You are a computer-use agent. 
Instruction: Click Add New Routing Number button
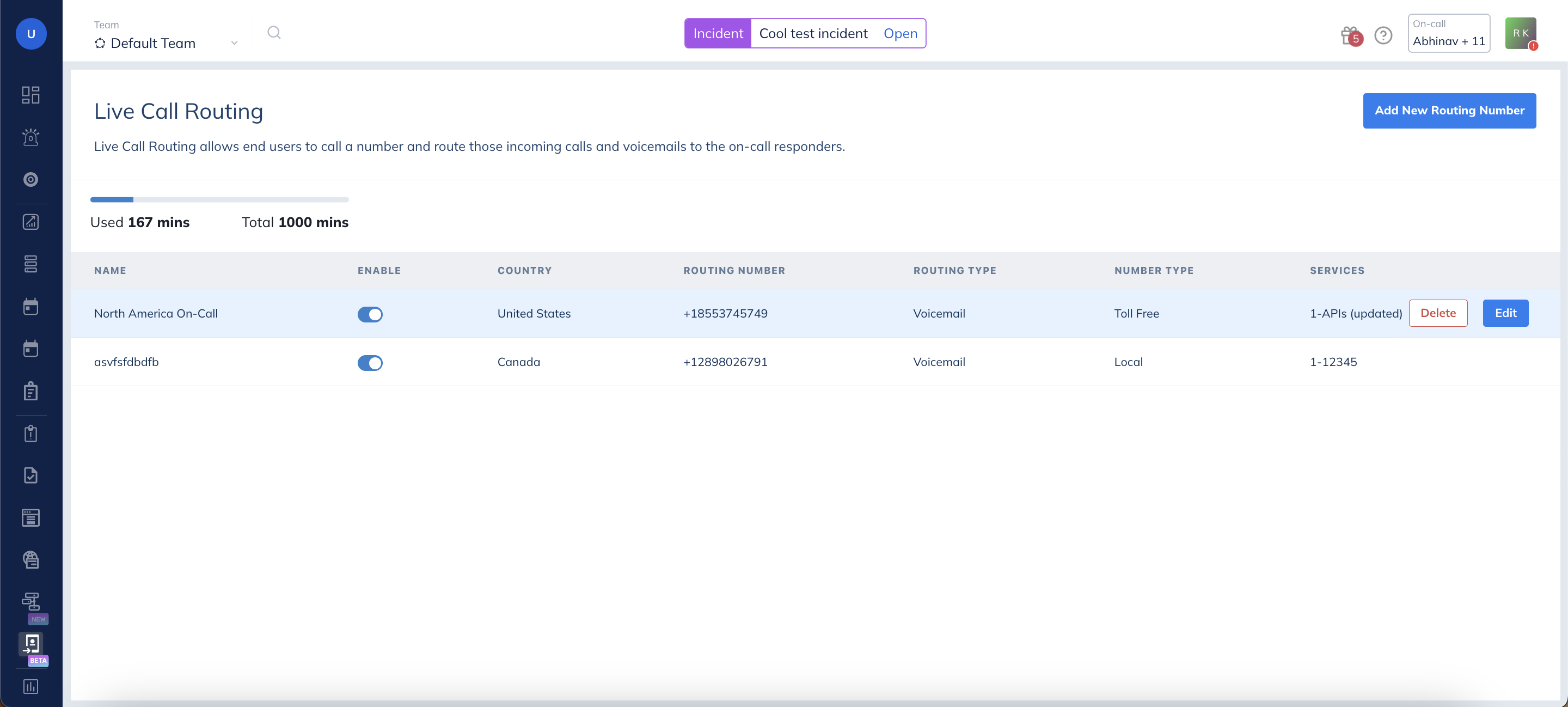click(x=1449, y=110)
